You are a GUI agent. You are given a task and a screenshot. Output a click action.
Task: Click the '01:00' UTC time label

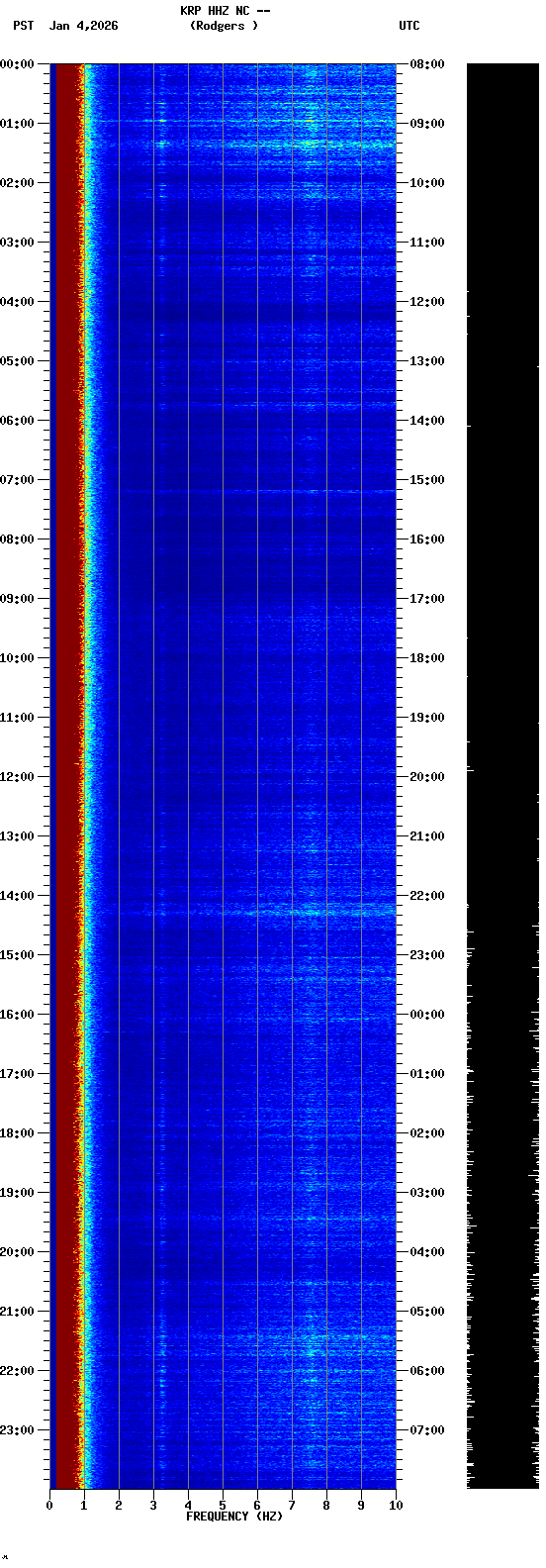427,1074
